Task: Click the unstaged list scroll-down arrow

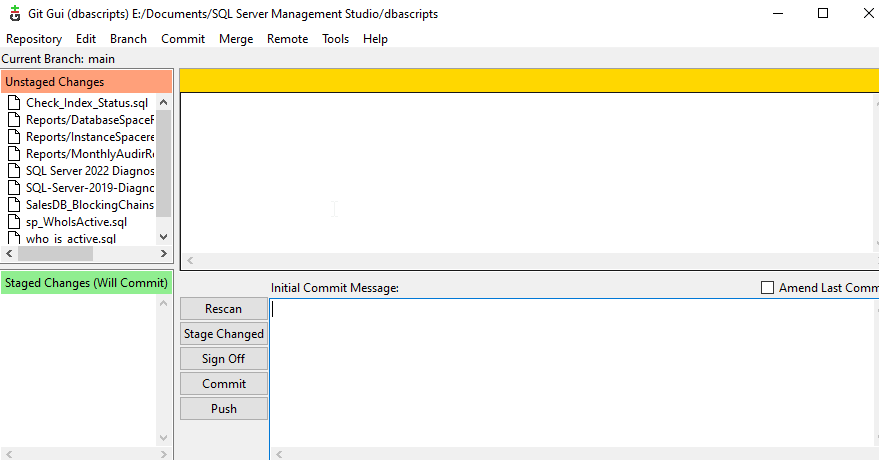Action: [165, 237]
